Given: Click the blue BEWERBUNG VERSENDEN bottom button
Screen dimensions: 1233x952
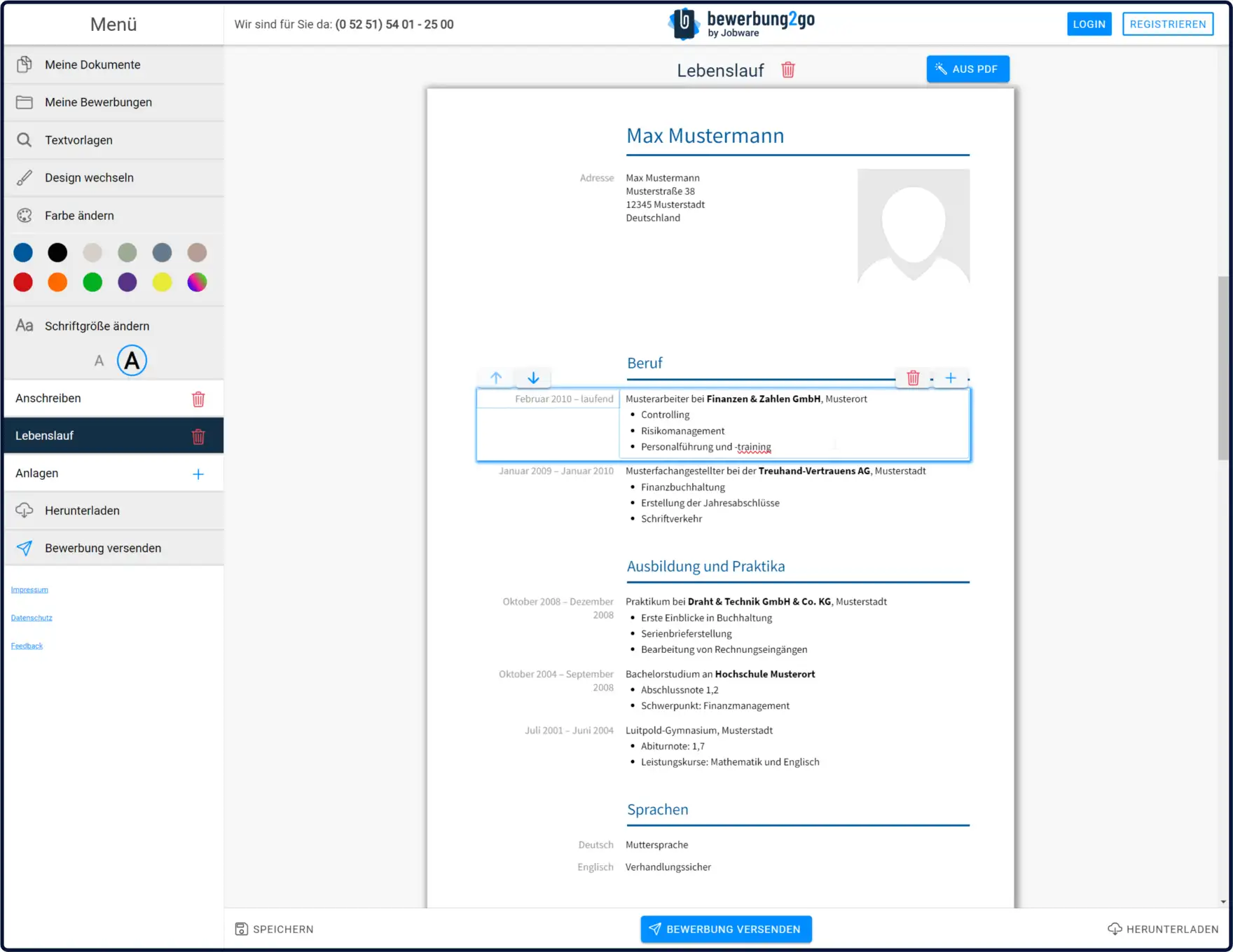Looking at the screenshot, I should (x=726, y=929).
